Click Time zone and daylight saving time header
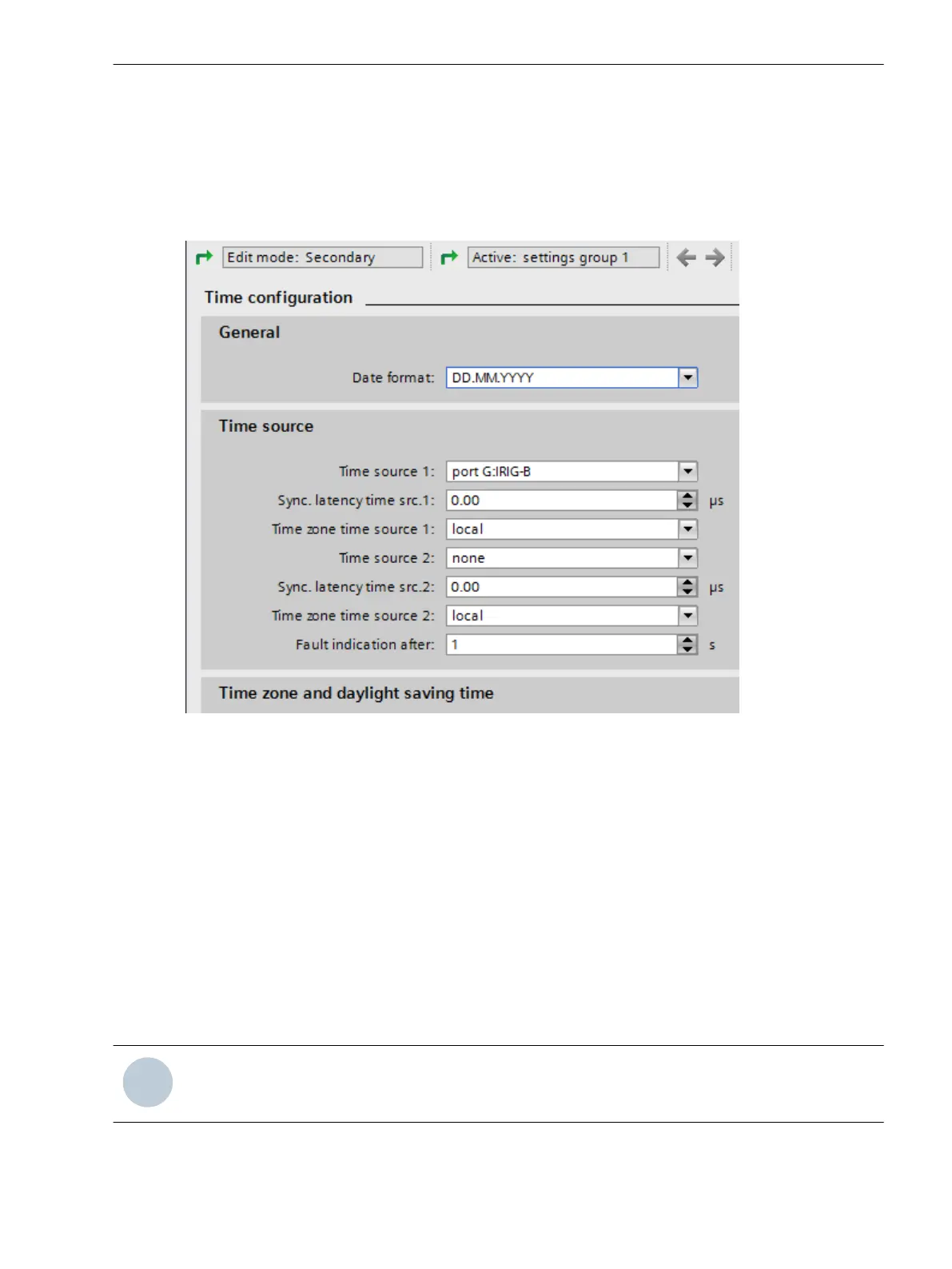The width and height of the screenshot is (952, 1269). pyautogui.click(x=357, y=693)
